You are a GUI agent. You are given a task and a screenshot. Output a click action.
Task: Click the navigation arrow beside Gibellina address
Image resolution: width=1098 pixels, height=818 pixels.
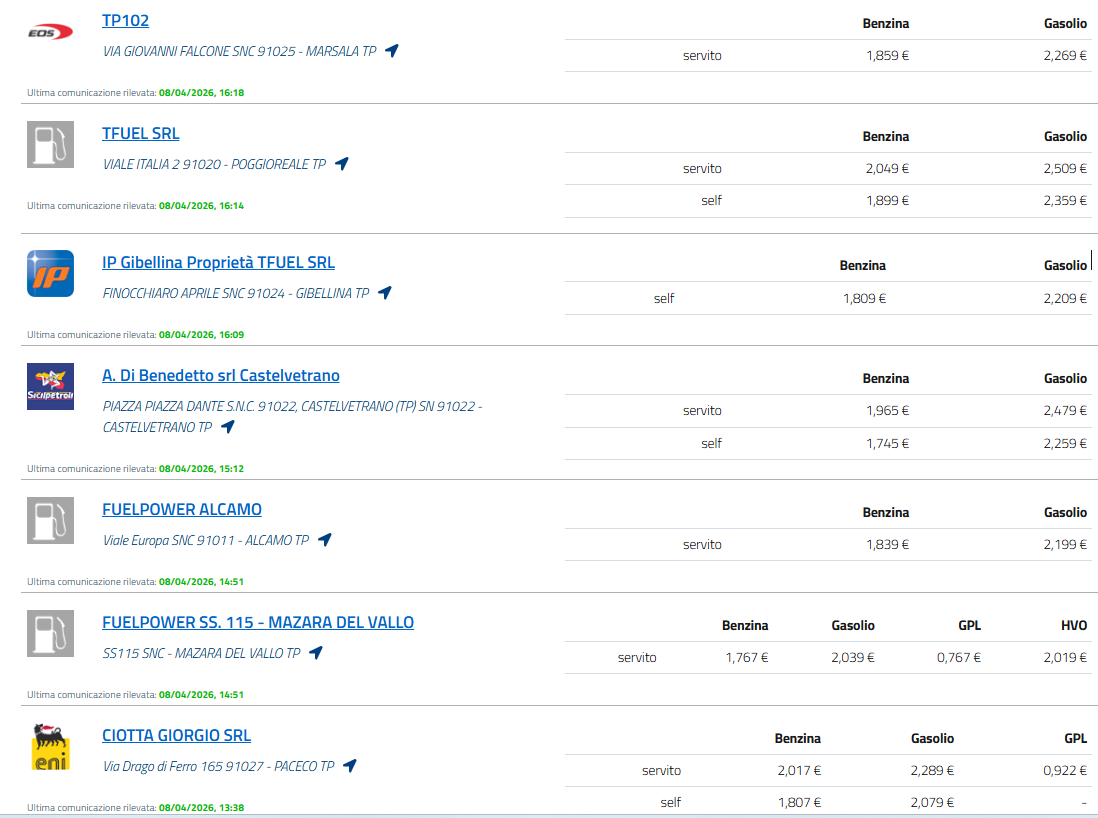pos(385,293)
